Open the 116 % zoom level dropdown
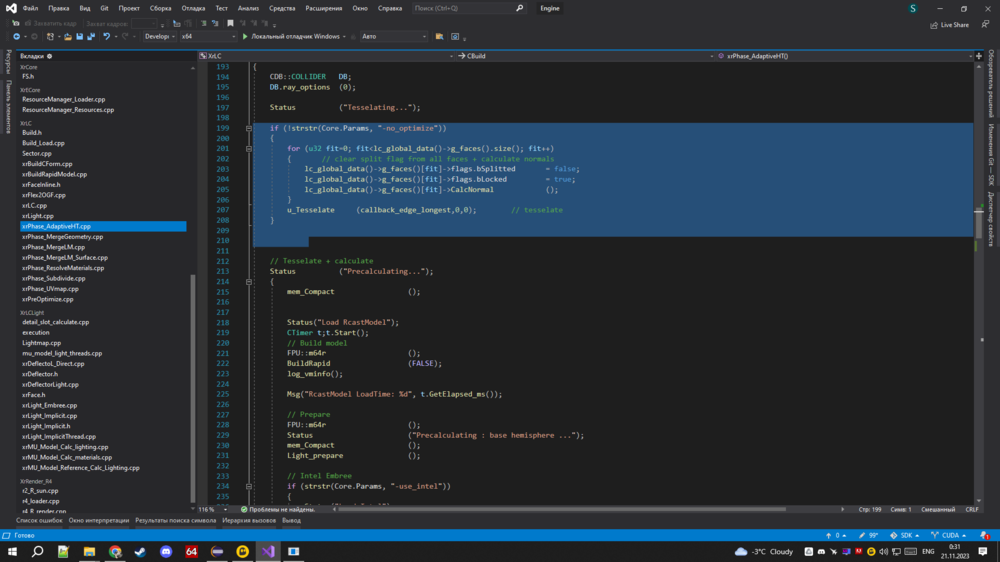 [x=225, y=509]
